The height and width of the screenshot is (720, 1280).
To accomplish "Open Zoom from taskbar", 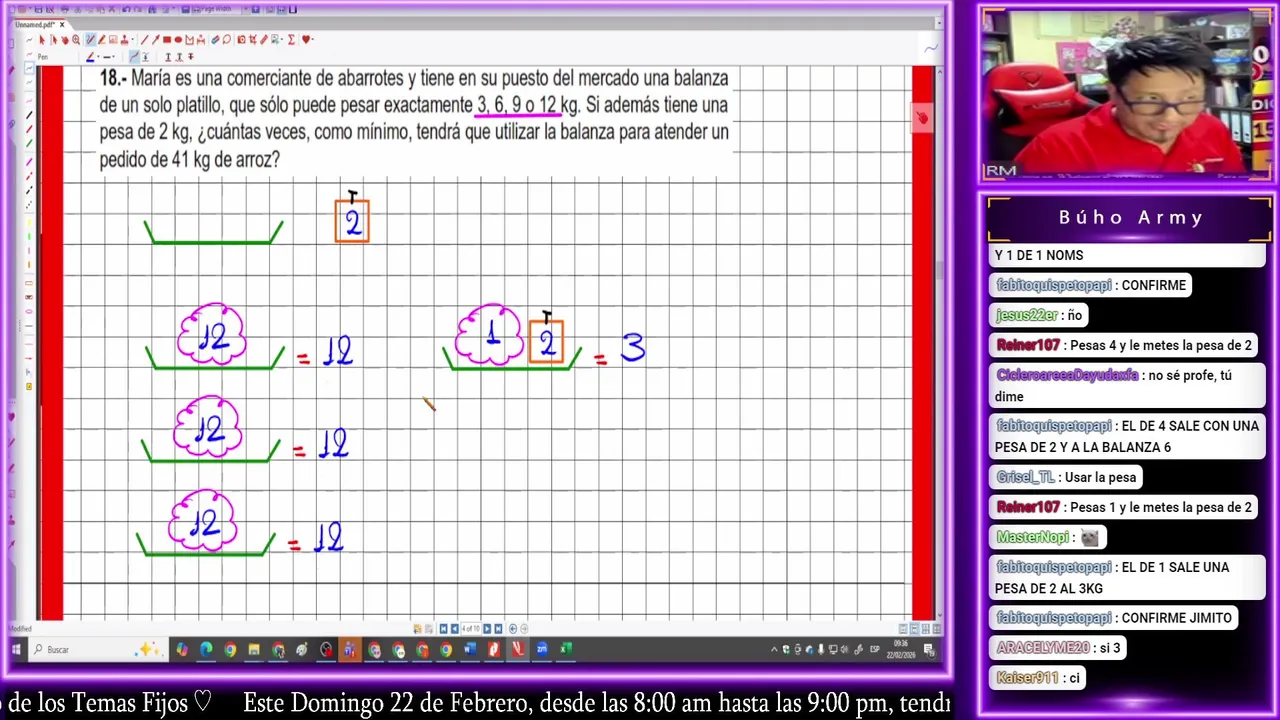I will 542,650.
